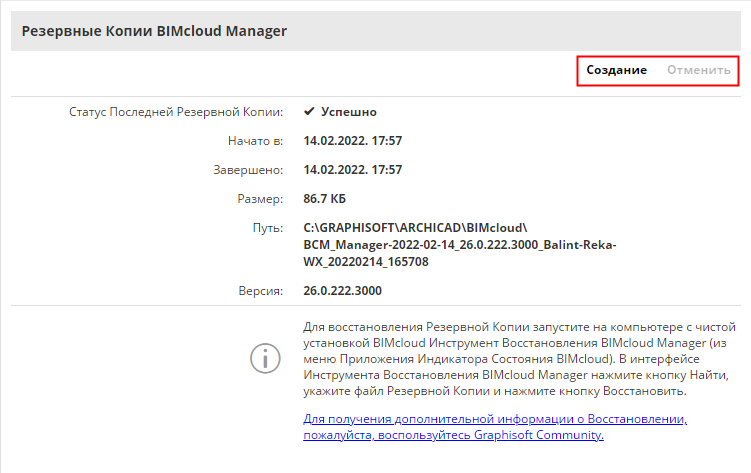Click the restore instructions paragraph starting Для восстановления
Screen dimensions: 751x473
click(519, 359)
